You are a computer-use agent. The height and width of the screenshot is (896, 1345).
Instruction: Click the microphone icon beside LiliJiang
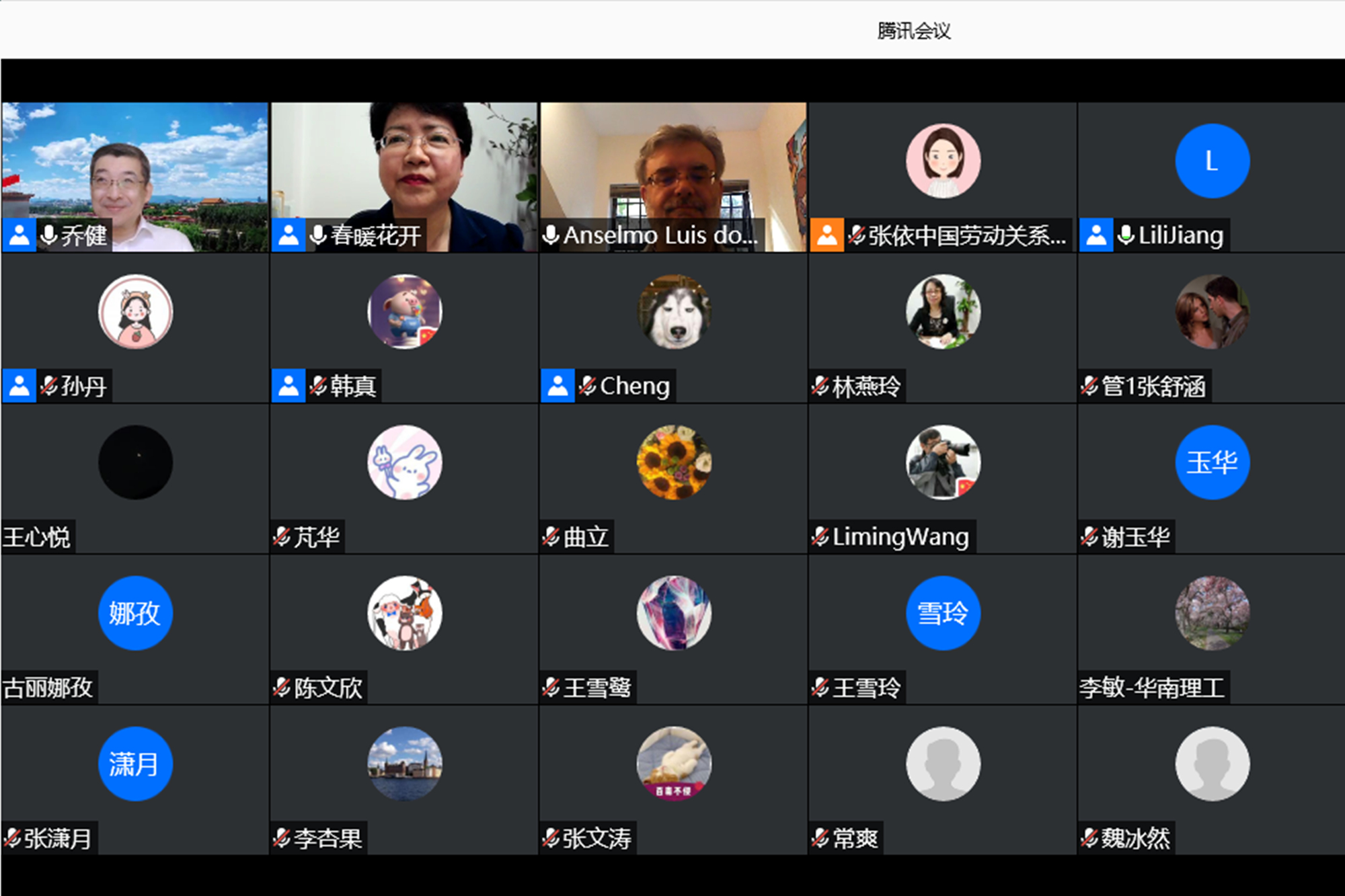coord(1125,235)
